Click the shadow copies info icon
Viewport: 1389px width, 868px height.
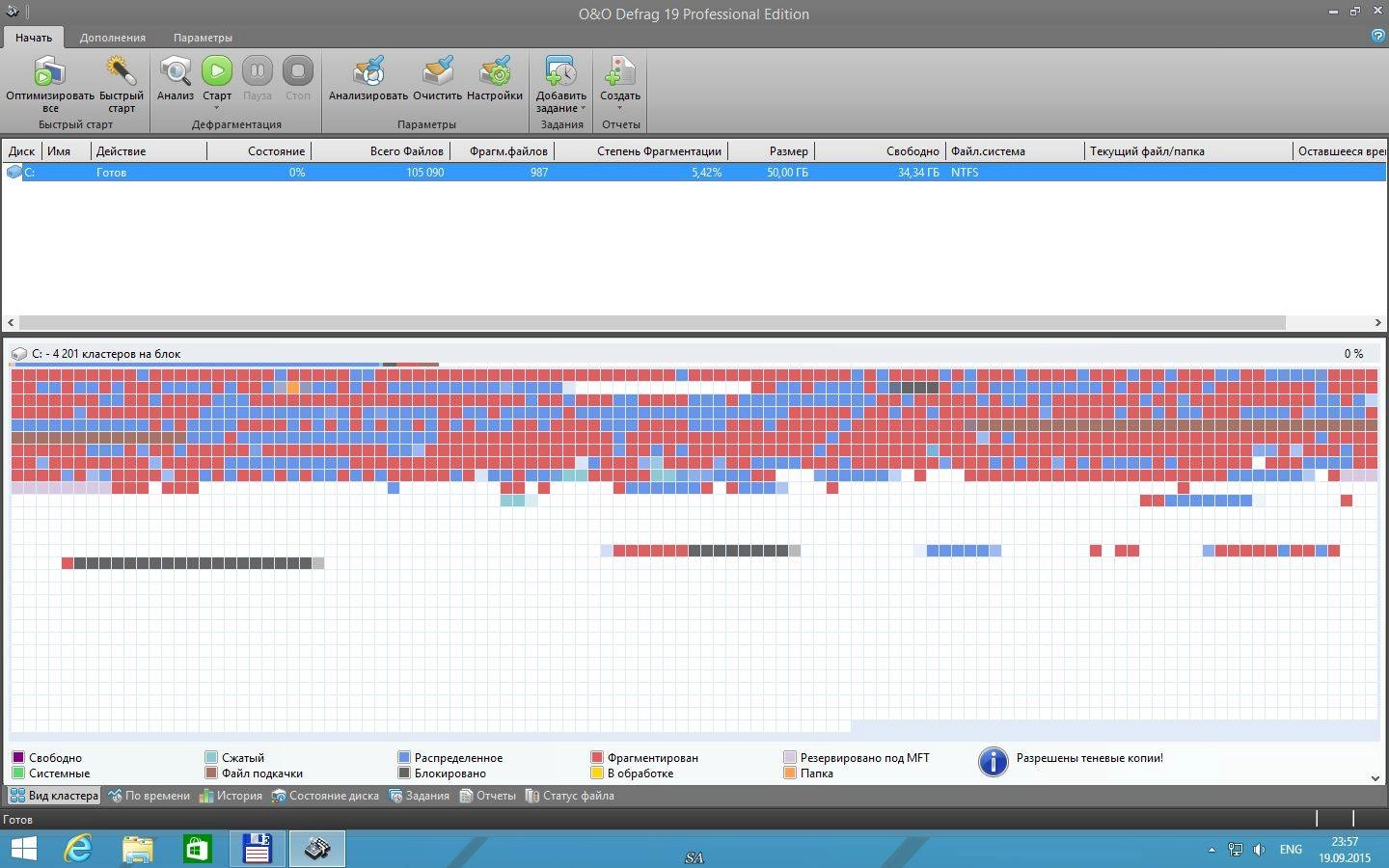point(993,762)
